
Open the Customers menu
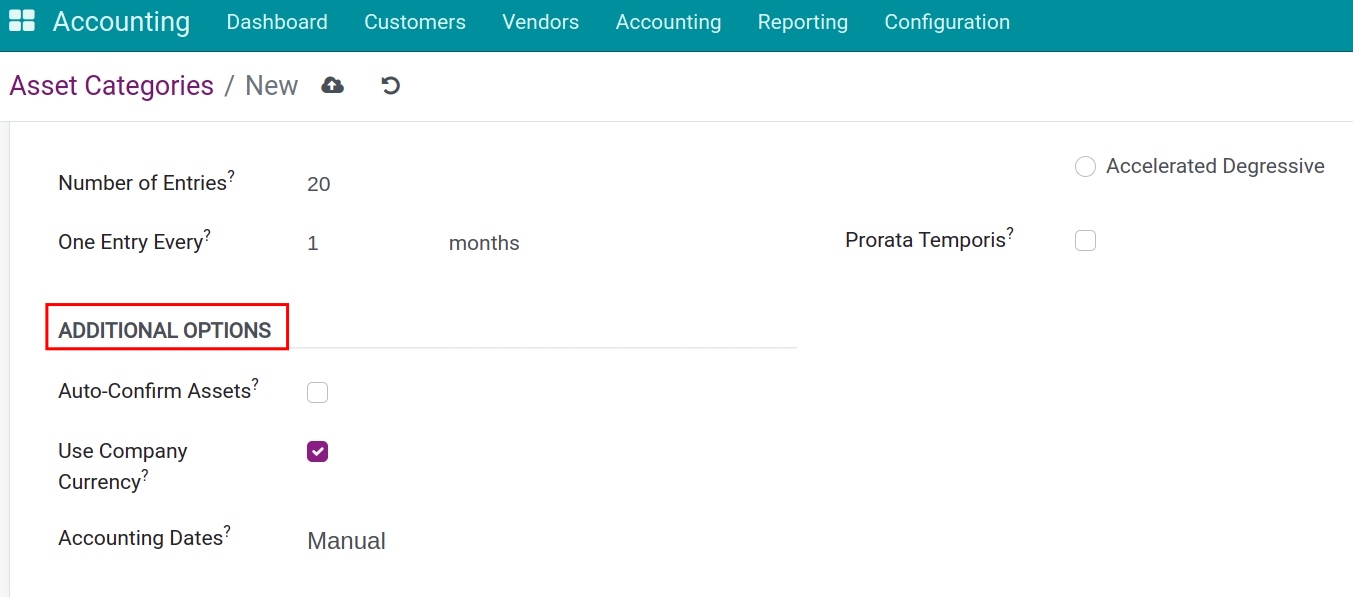[x=414, y=22]
